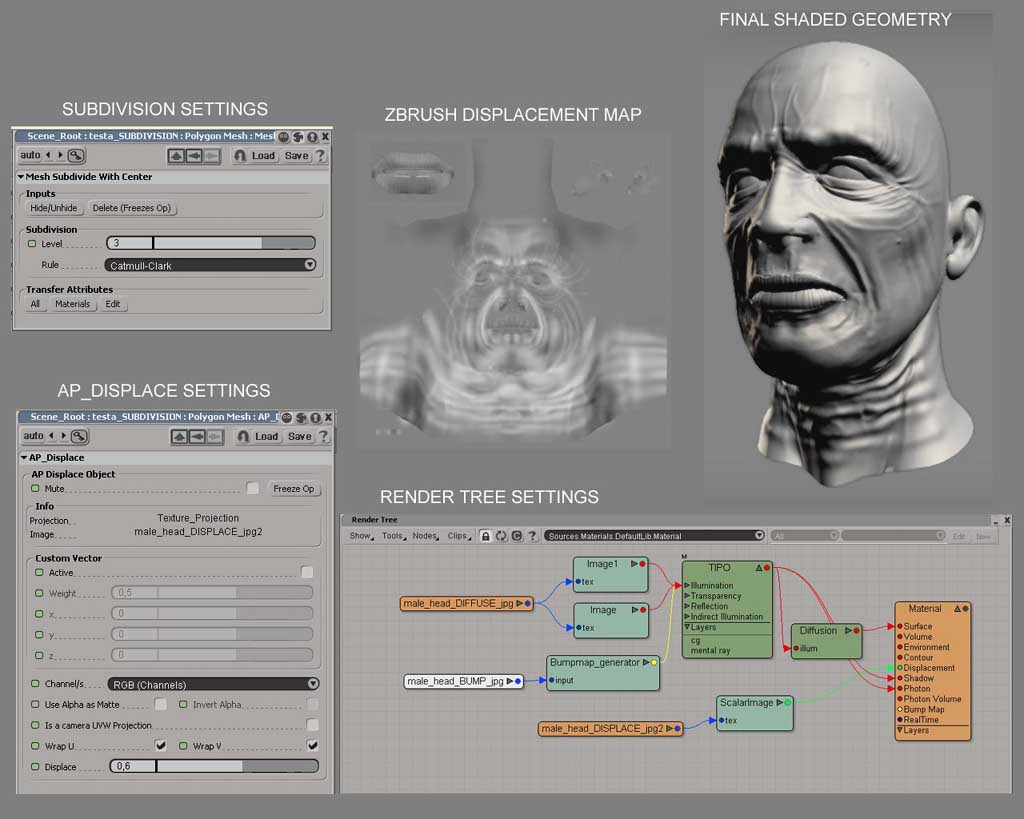Open the Rule dropdown showing Catmull-Clark
The image size is (1024, 819).
click(x=210, y=265)
